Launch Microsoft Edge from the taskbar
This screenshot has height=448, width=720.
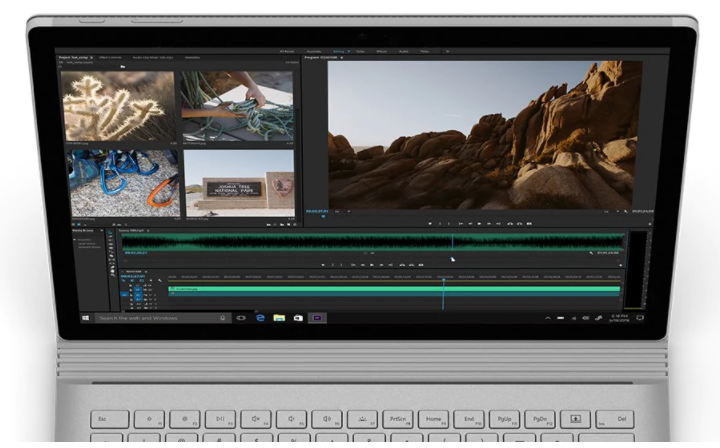pos(260,318)
